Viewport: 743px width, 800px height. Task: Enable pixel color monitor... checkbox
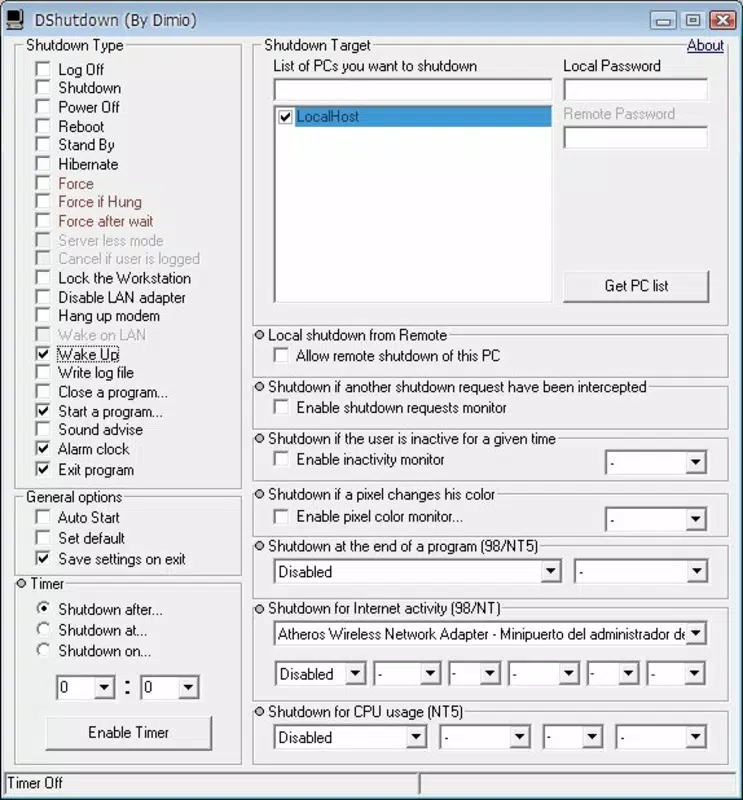(281, 516)
